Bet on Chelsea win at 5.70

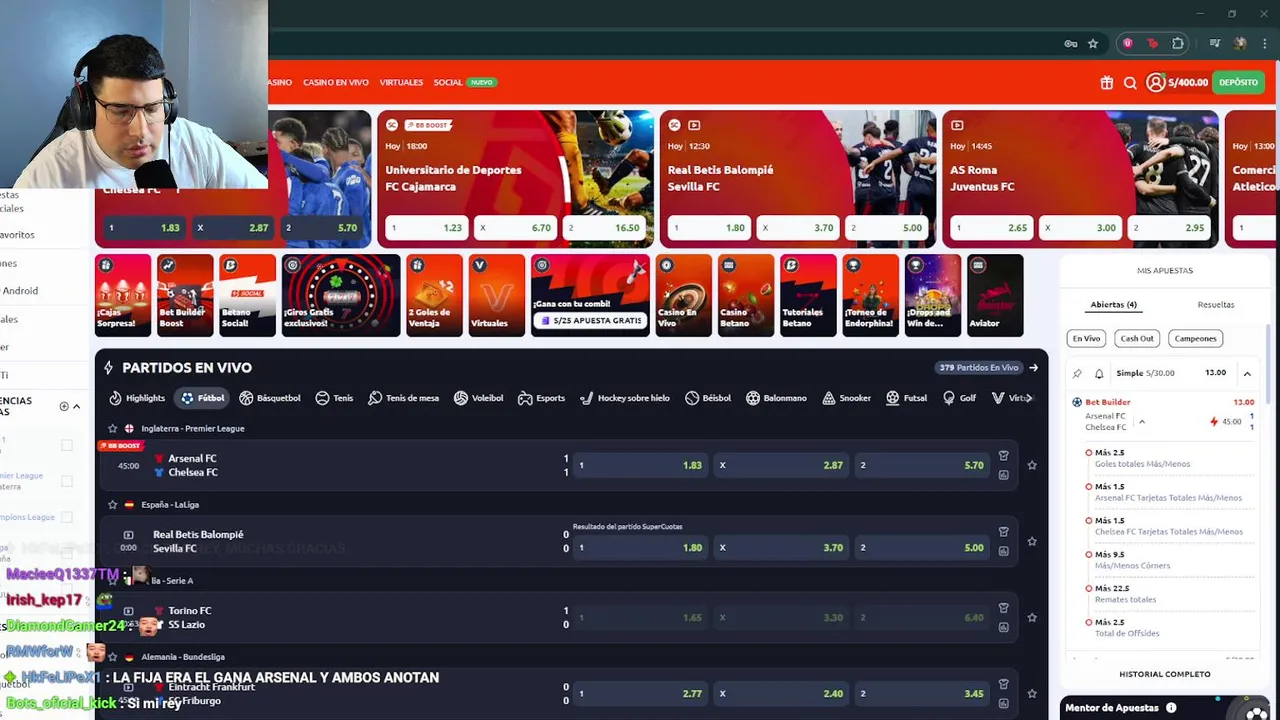(x=922, y=465)
